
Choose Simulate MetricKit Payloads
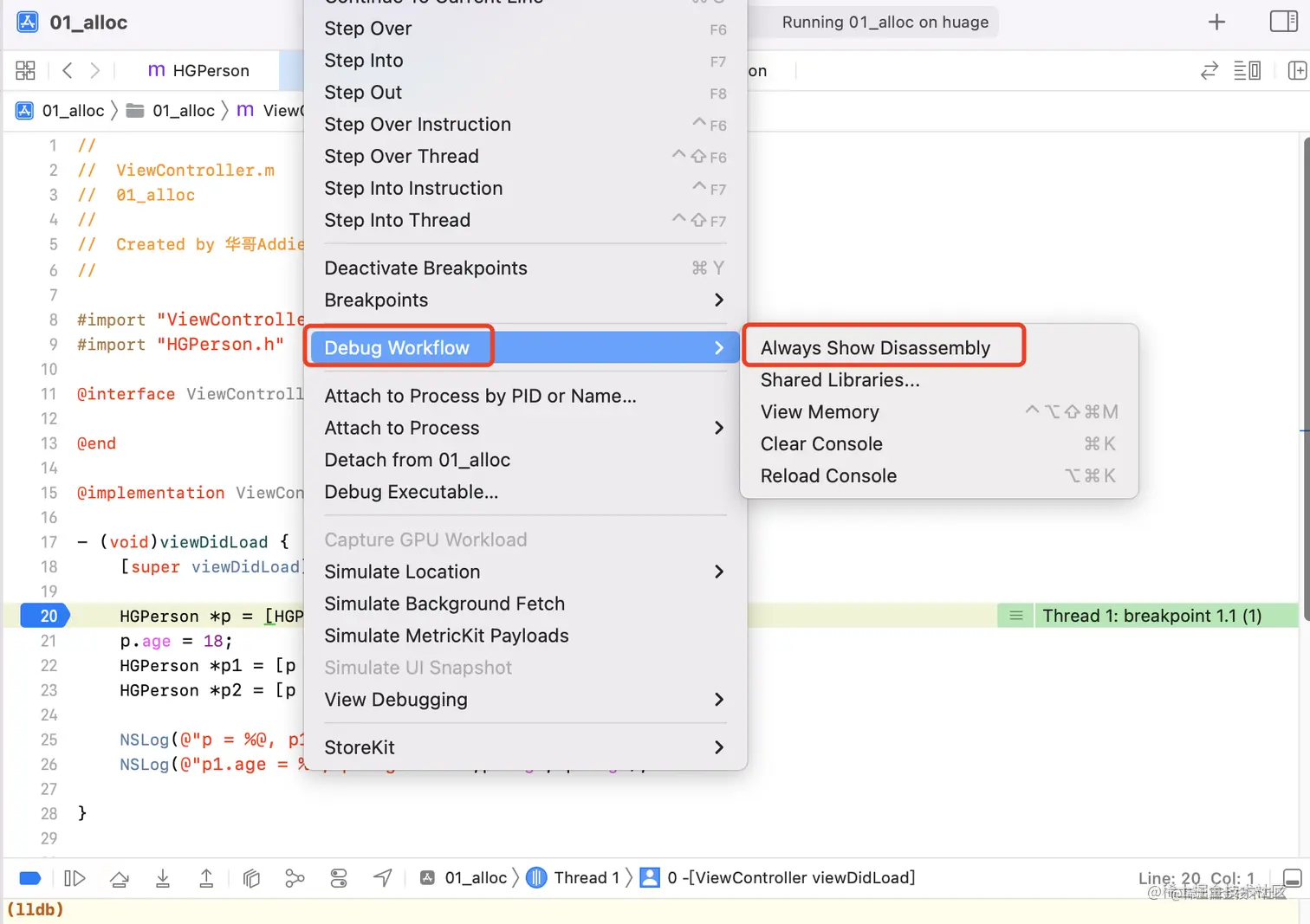point(525,636)
